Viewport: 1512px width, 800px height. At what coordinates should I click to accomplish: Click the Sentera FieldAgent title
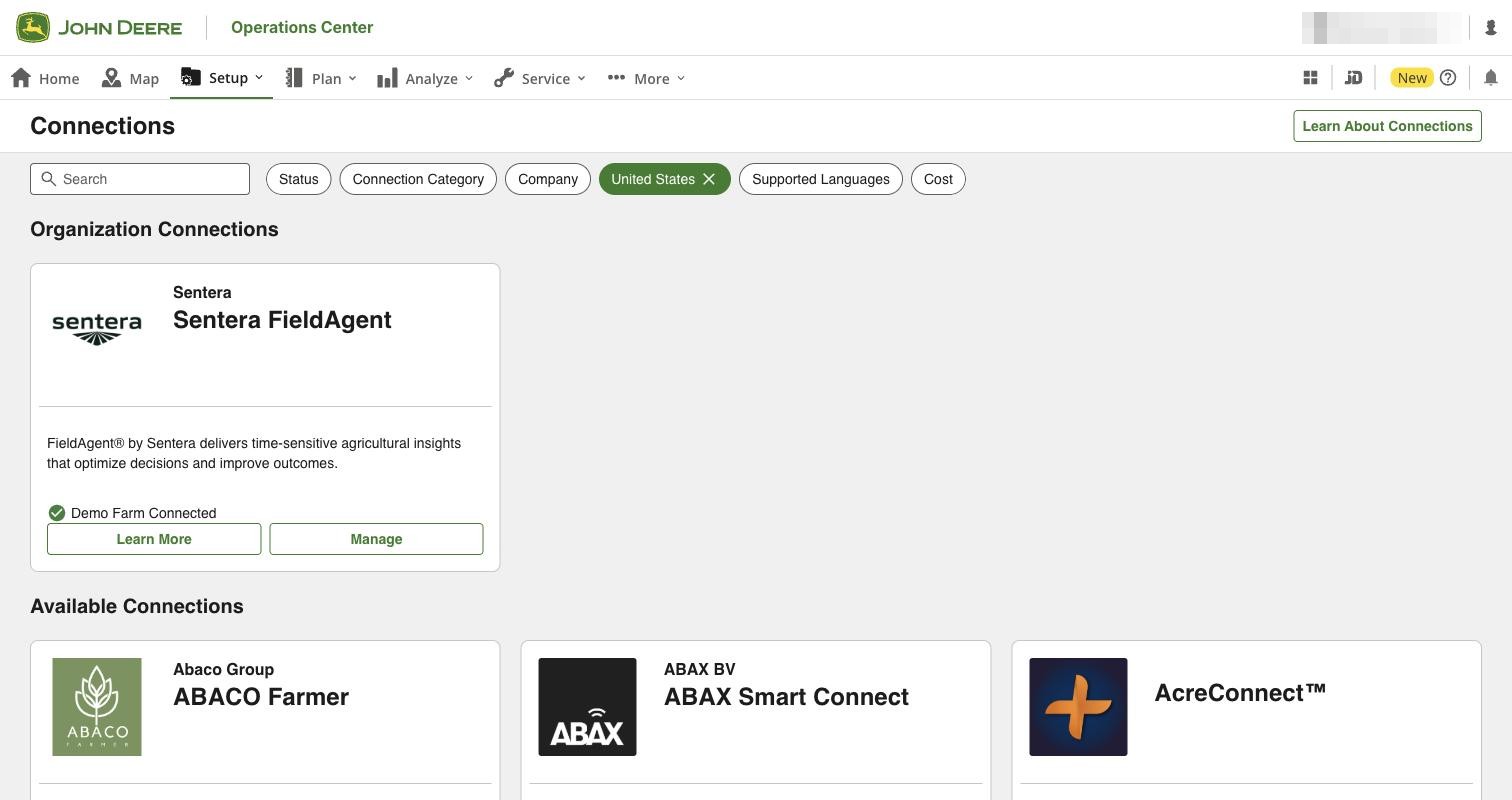pos(282,320)
